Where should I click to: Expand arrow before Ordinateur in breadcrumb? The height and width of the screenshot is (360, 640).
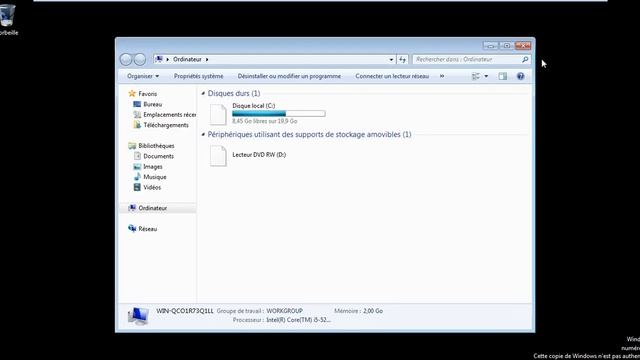167,60
